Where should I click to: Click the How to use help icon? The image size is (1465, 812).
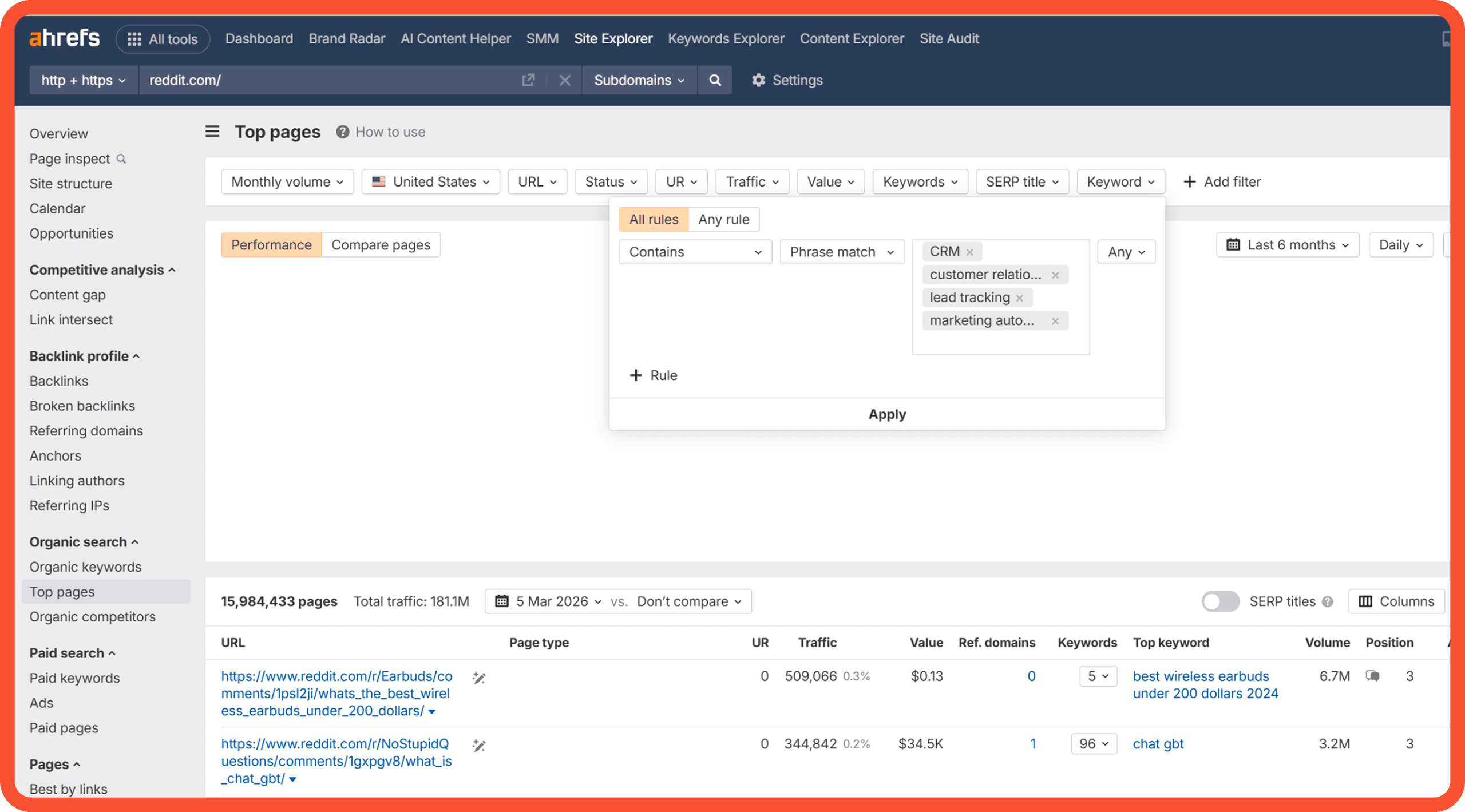(342, 132)
